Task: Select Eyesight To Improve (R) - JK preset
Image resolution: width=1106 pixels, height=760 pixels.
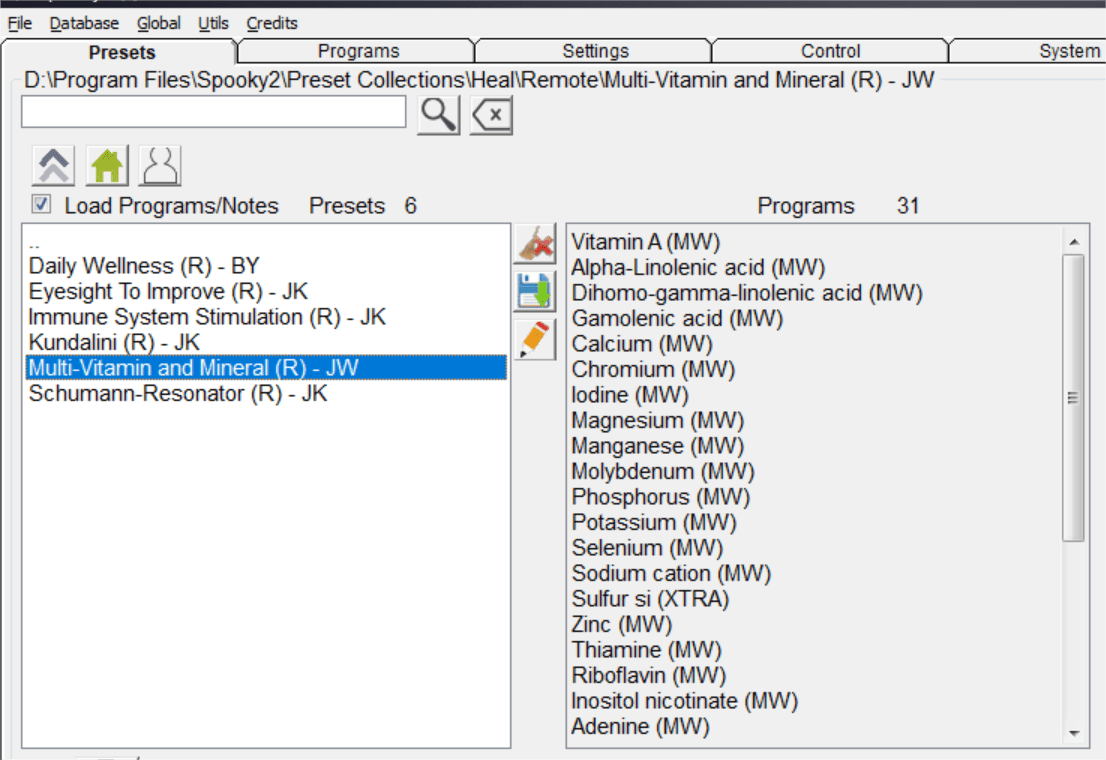Action: pyautogui.click(x=267, y=291)
